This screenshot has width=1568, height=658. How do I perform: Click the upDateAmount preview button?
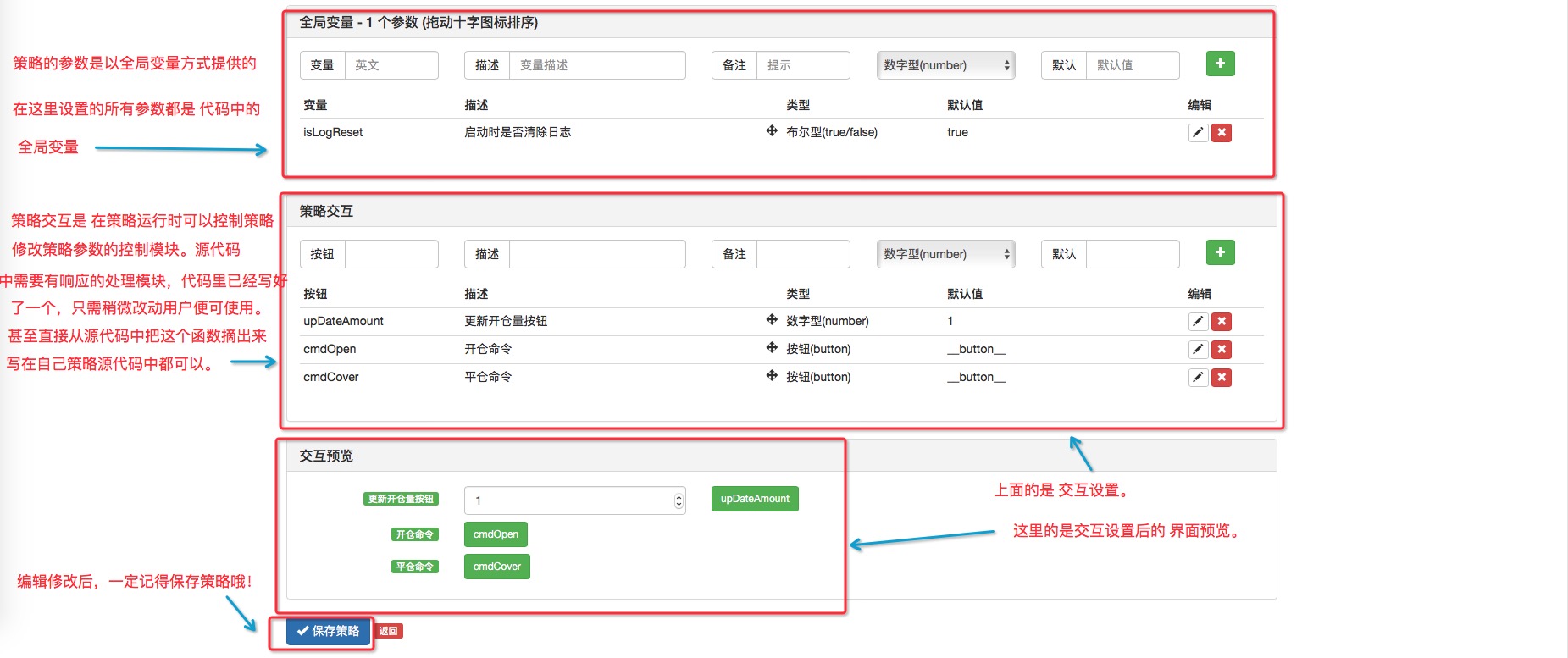(755, 499)
